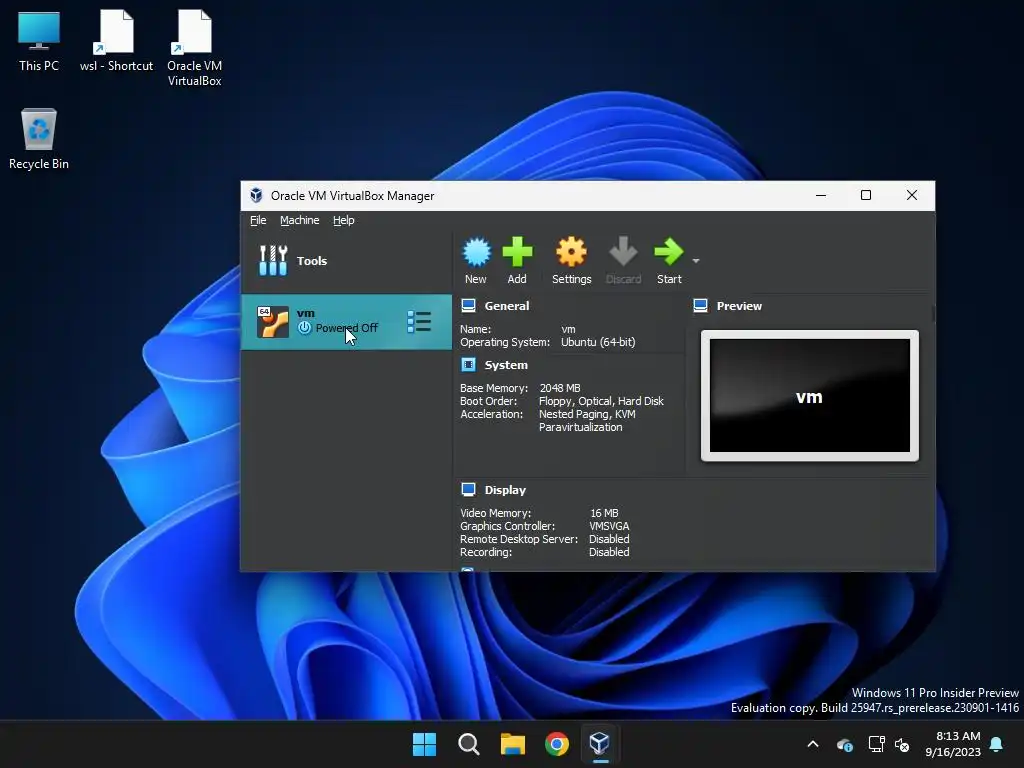Click the Display section header

505,490
